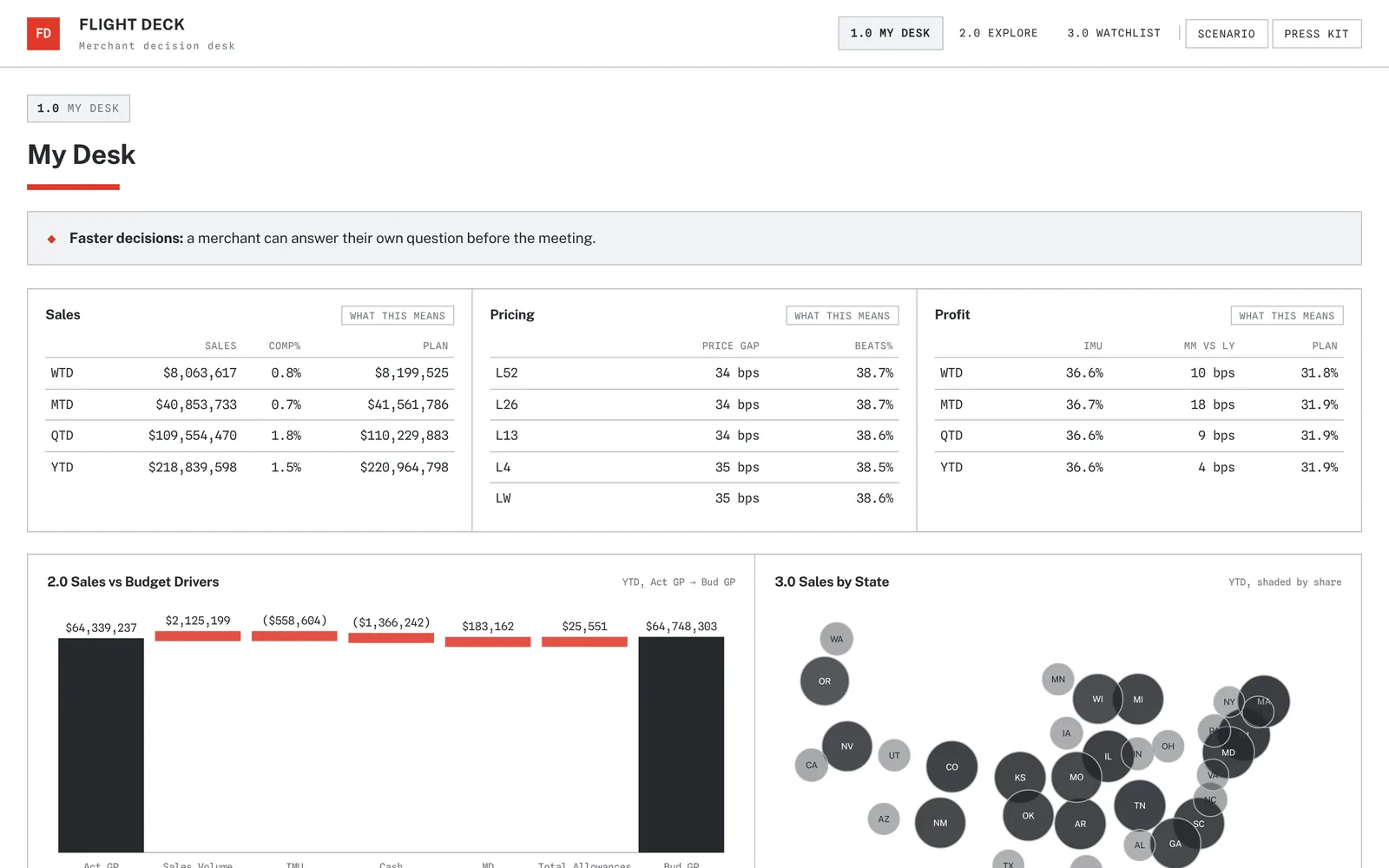The image size is (1389, 868).
Task: Click QTD comp value 1.8%
Action: pyautogui.click(x=286, y=436)
